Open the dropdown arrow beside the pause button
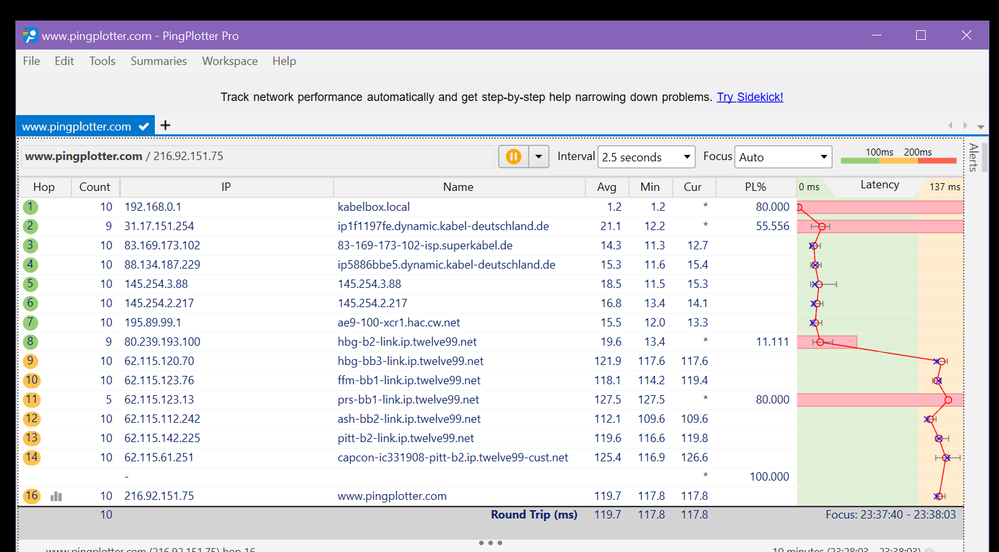Screen dimensions: 999x552 coord(539,157)
